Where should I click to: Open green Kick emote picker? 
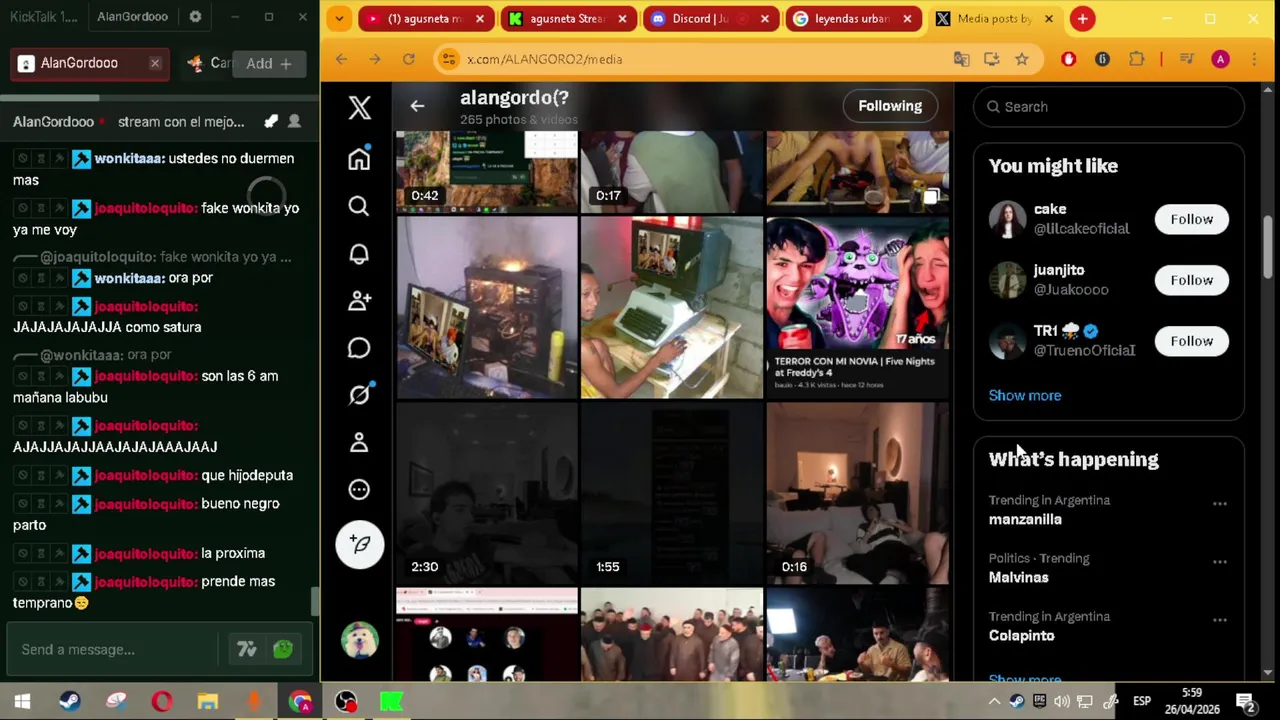283,650
